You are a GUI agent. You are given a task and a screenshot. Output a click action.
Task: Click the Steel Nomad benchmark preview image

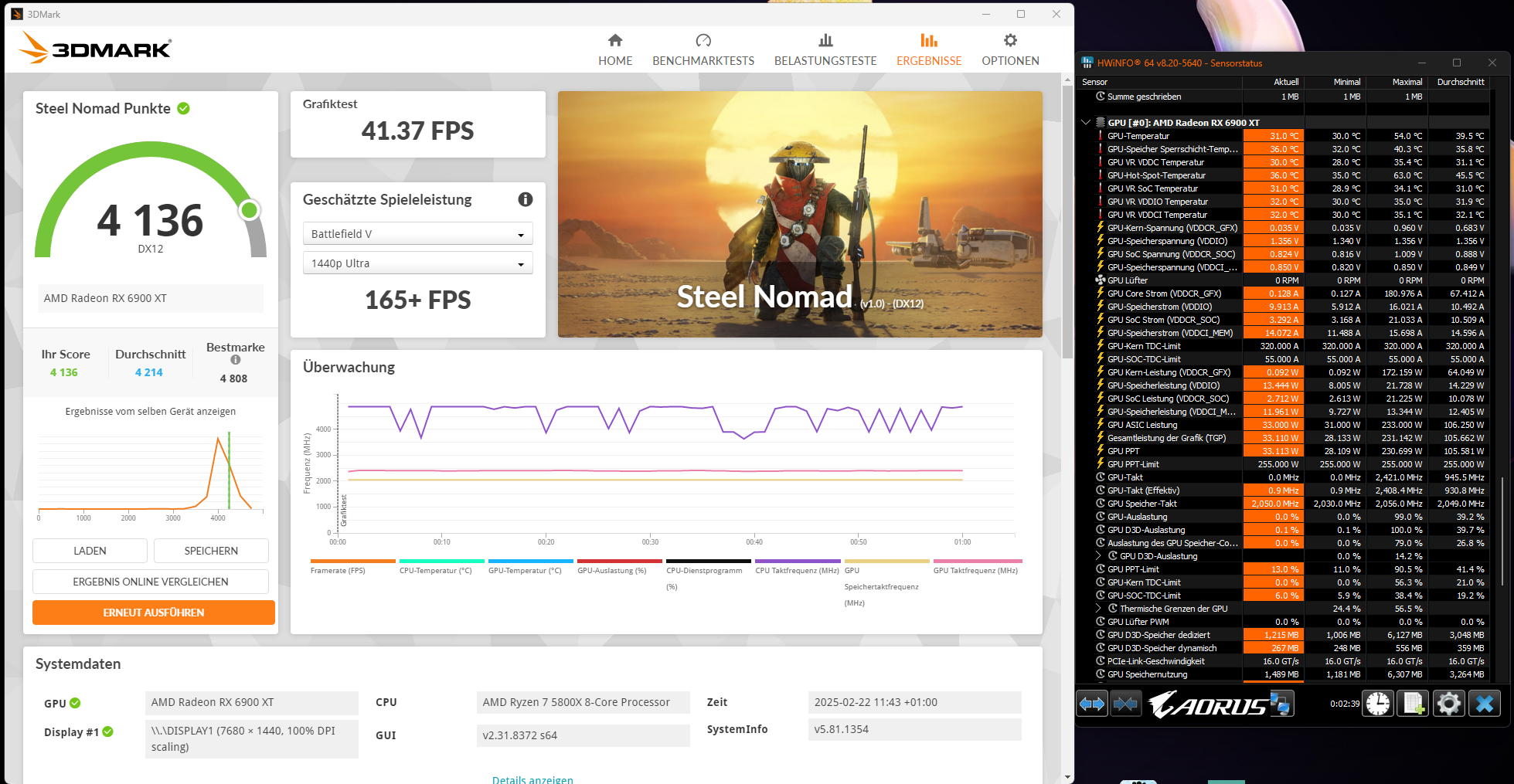click(800, 214)
